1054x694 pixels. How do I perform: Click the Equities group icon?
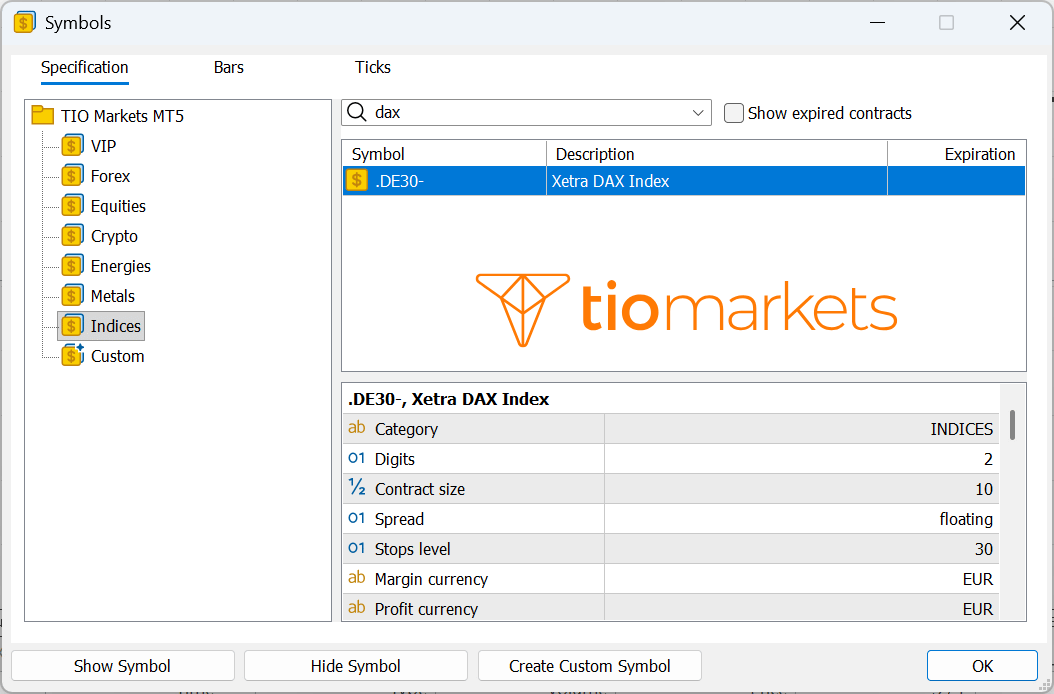[73, 206]
